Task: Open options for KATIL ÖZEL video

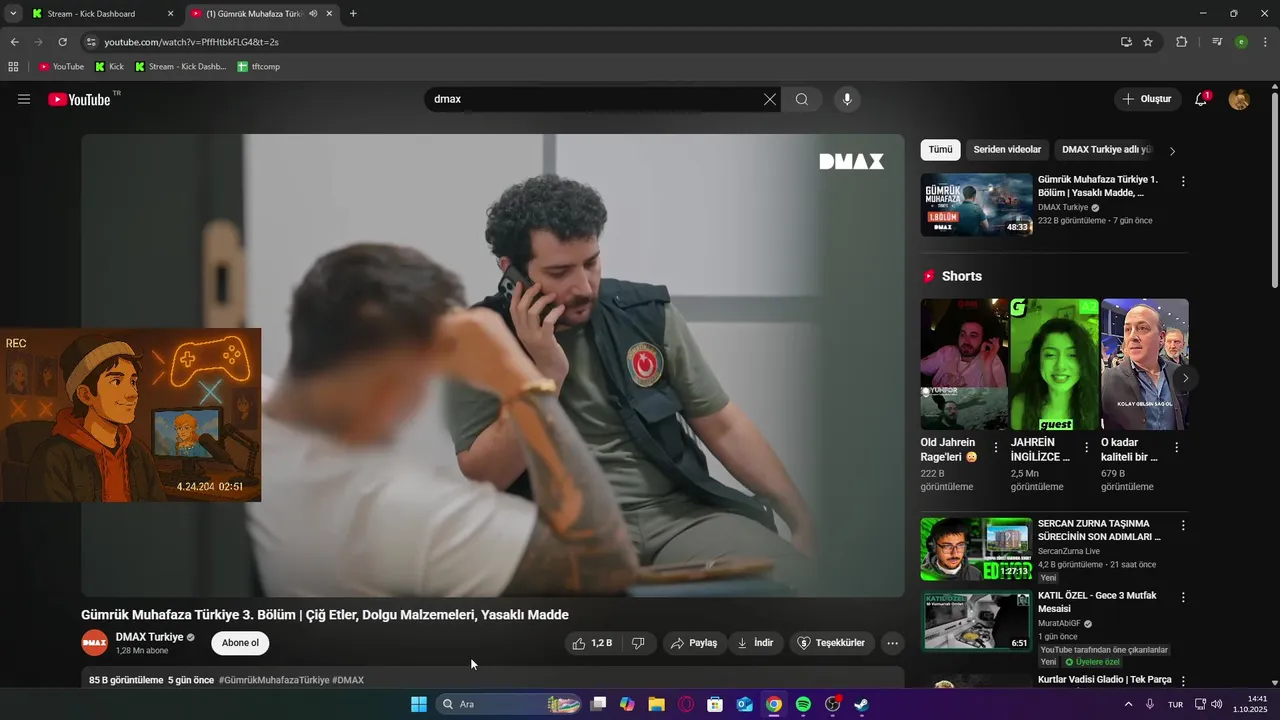Action: (1183, 597)
